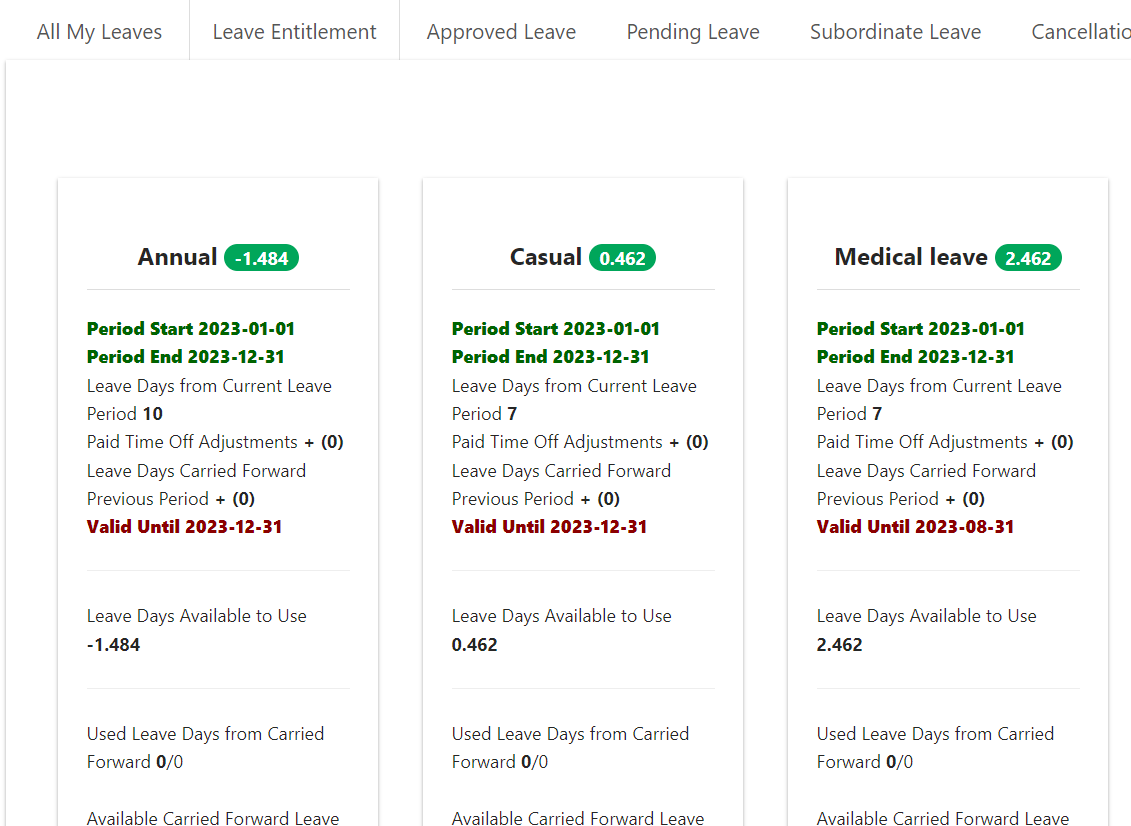Screen dimensions: 1131x826
Task: Select the Annual card heading
Action: tap(177, 257)
